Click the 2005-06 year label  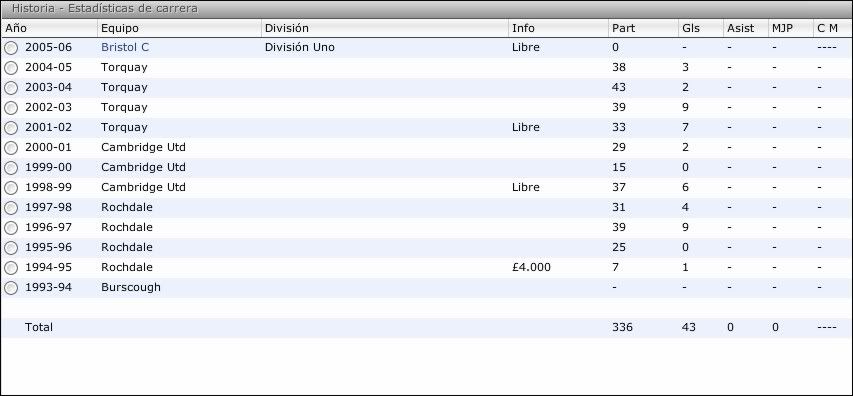point(48,47)
